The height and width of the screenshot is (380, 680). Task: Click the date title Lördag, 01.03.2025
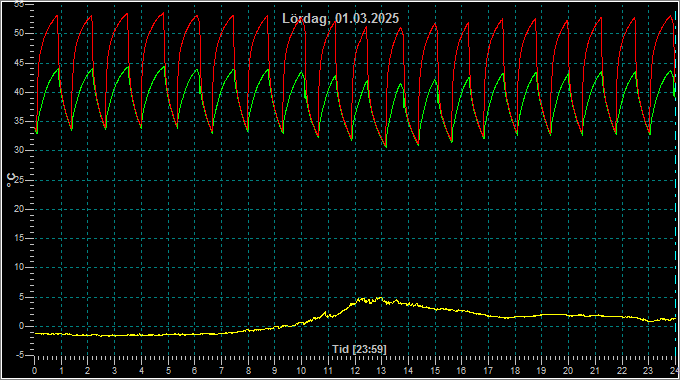click(340, 19)
